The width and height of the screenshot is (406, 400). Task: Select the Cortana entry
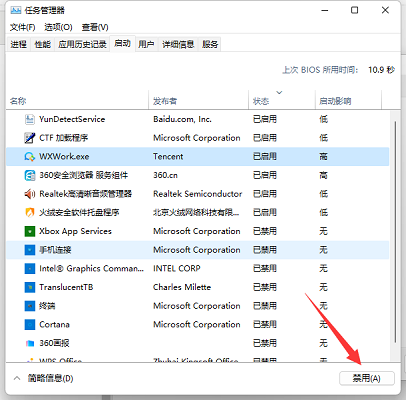tap(54, 325)
